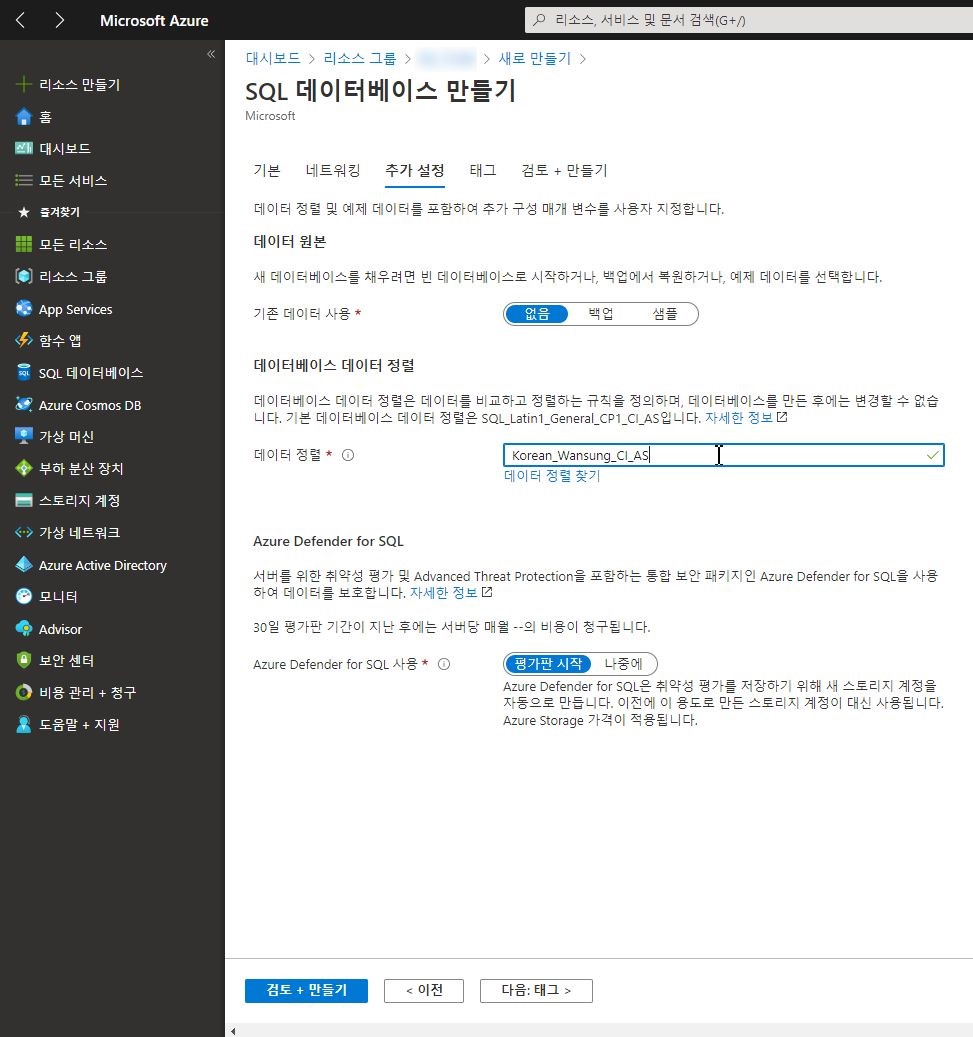Click the 즐겨찾기 star icon
973x1037 pixels.
[x=24, y=212]
